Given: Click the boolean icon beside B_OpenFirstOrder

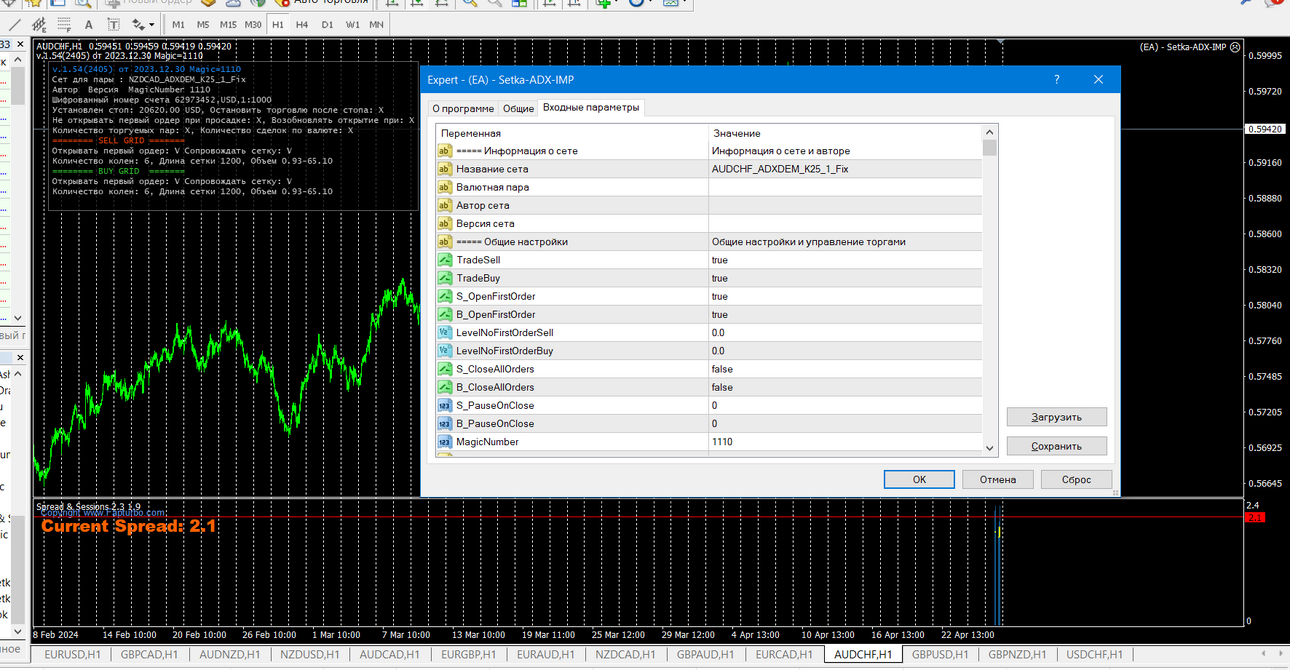Looking at the screenshot, I should click(x=445, y=314).
